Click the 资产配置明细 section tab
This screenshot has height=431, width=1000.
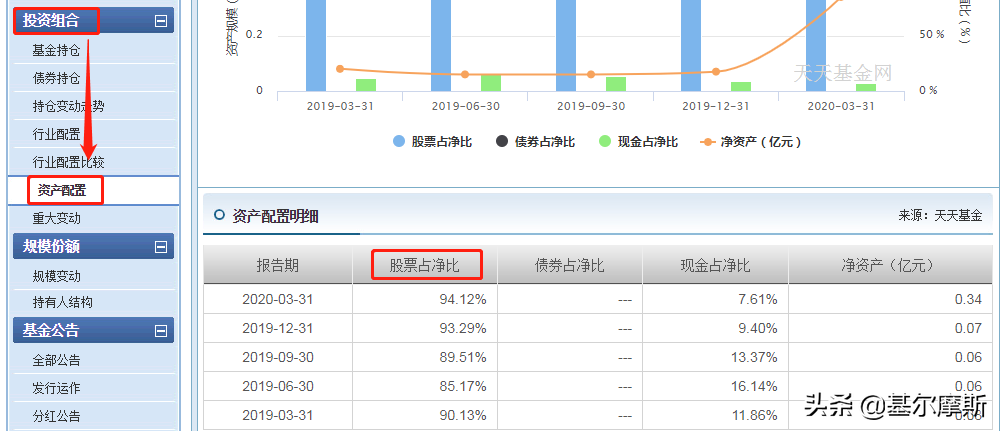coord(275,217)
